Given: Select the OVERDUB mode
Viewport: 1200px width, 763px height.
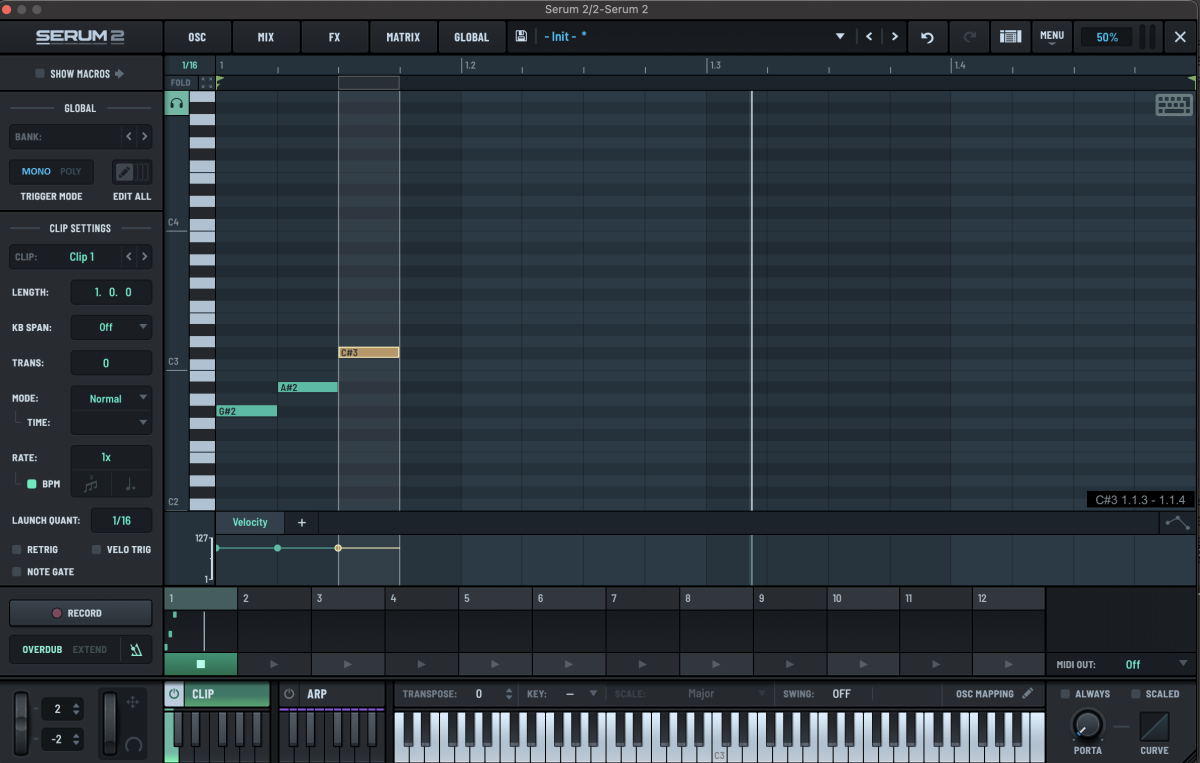Looking at the screenshot, I should (42, 650).
